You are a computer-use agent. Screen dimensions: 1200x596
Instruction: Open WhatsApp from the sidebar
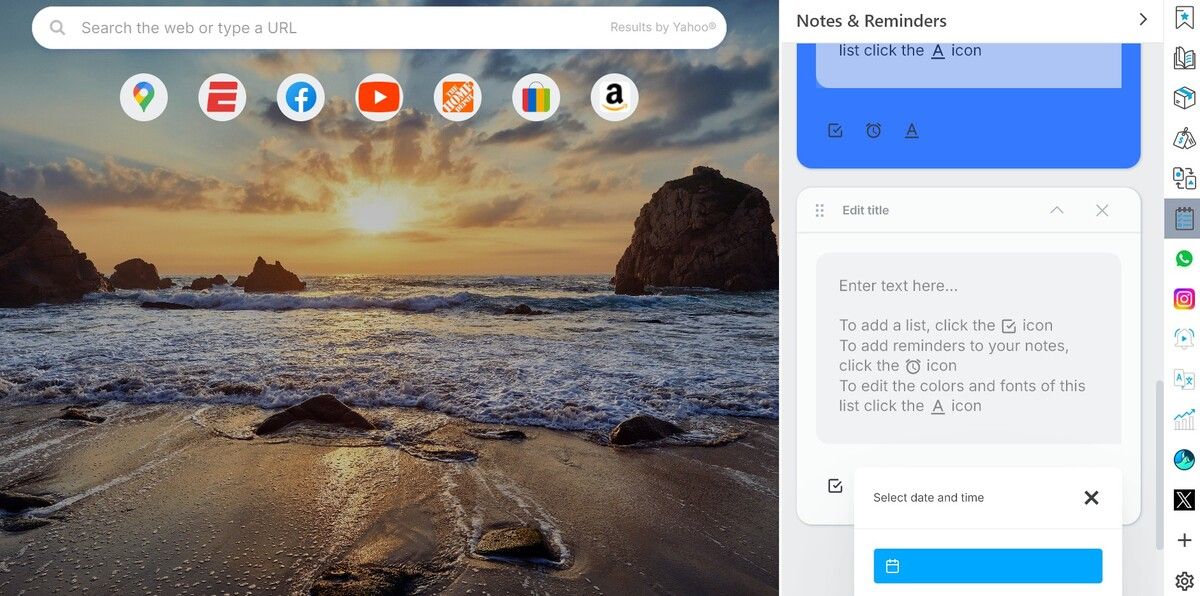(x=1184, y=259)
